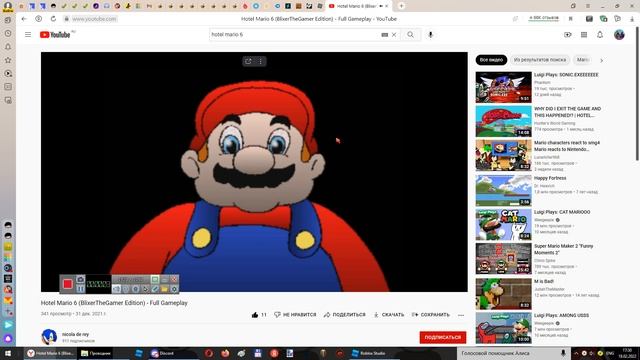Click the green screen-region icon in recorder
This screenshot has width=640, height=360.
pos(155,279)
